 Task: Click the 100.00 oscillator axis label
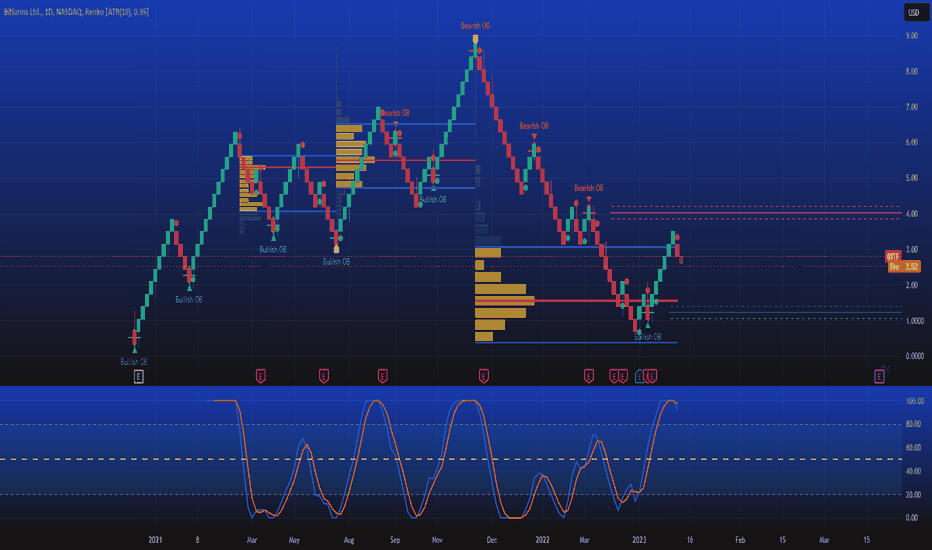coord(914,401)
